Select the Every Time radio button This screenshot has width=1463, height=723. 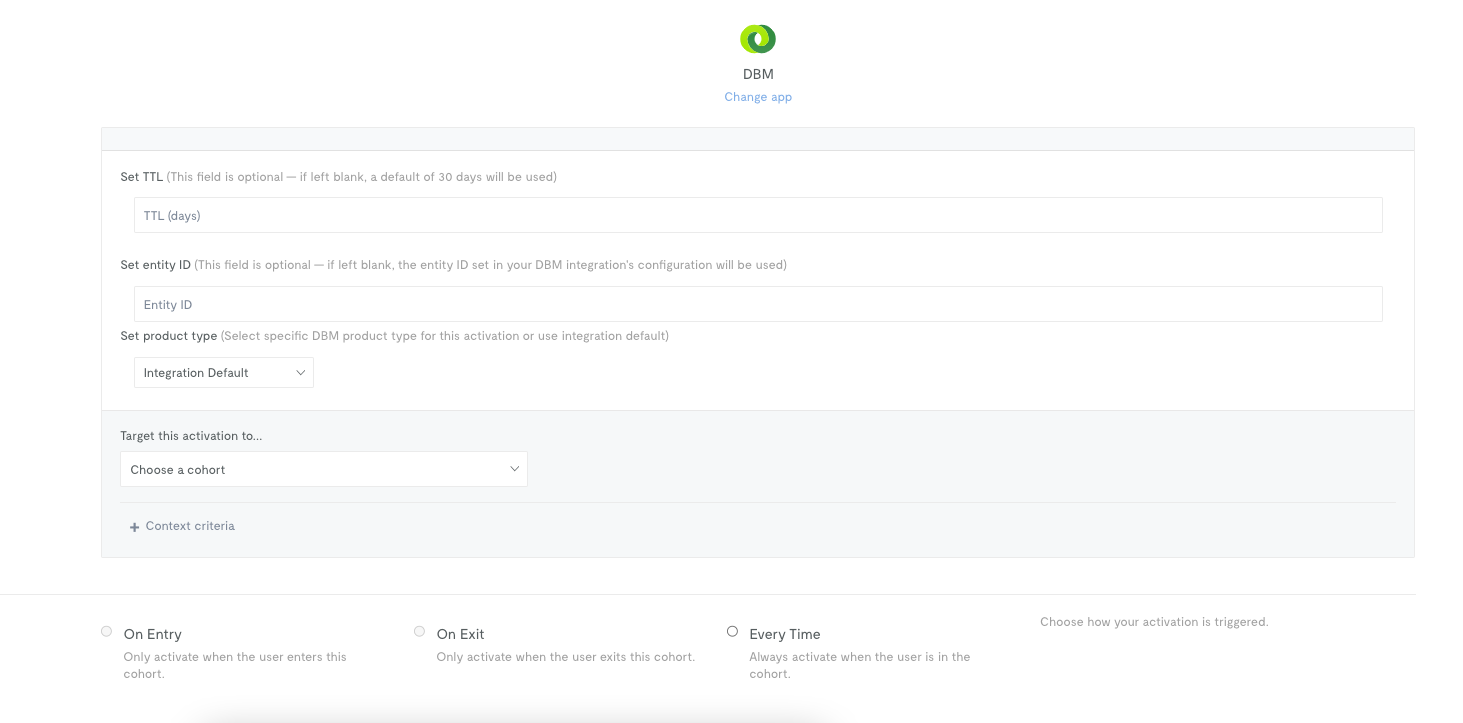click(732, 631)
